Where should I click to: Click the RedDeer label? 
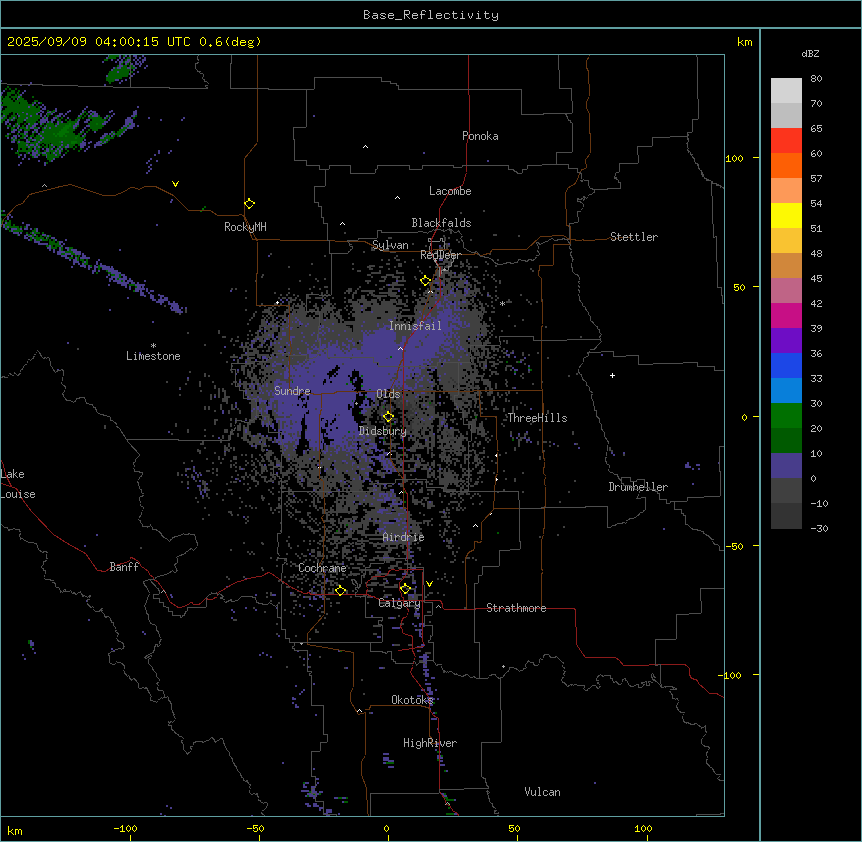coord(440,255)
